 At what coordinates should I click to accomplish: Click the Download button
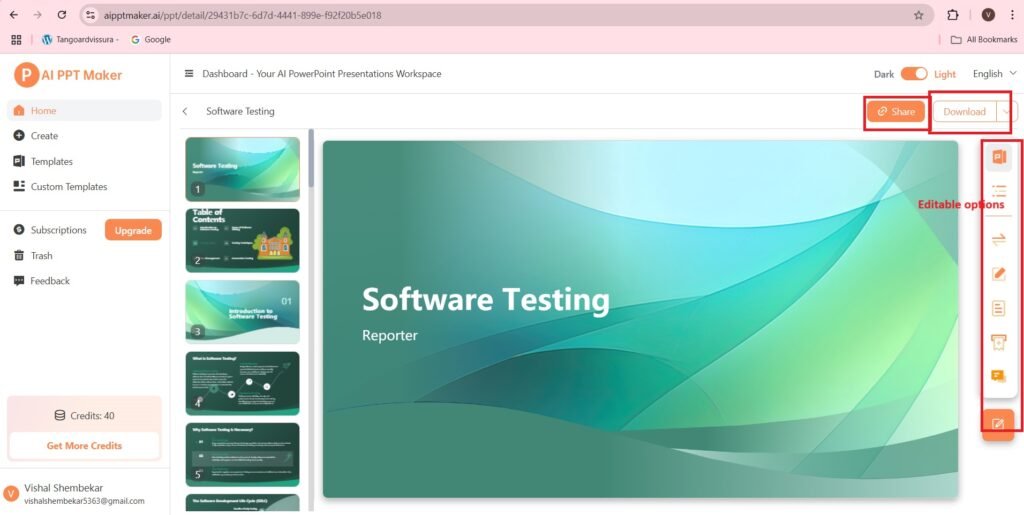[964, 112]
